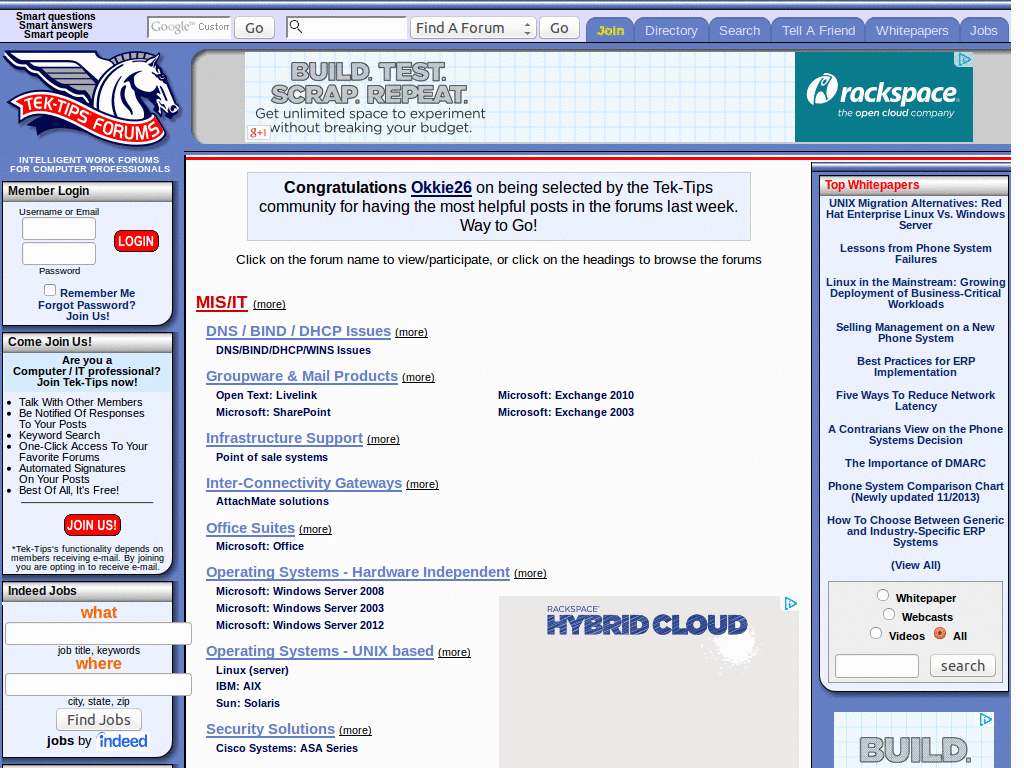Open Cisco Systems: ASA Series forum
Viewport: 1024px width, 768px height.
287,748
